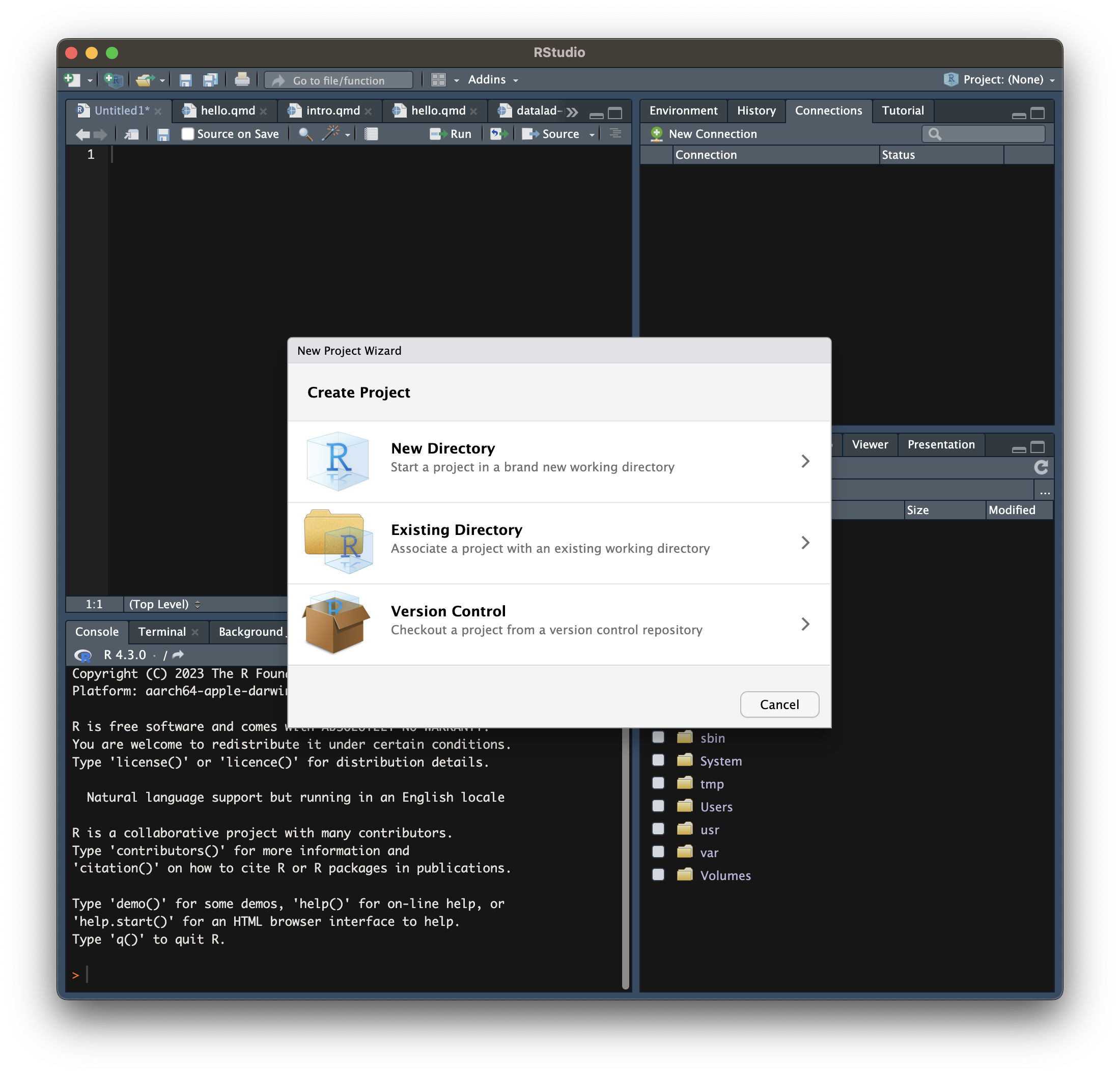The width and height of the screenshot is (1120, 1075).
Task: Click the Print icon in main toolbar
Action: [x=242, y=79]
